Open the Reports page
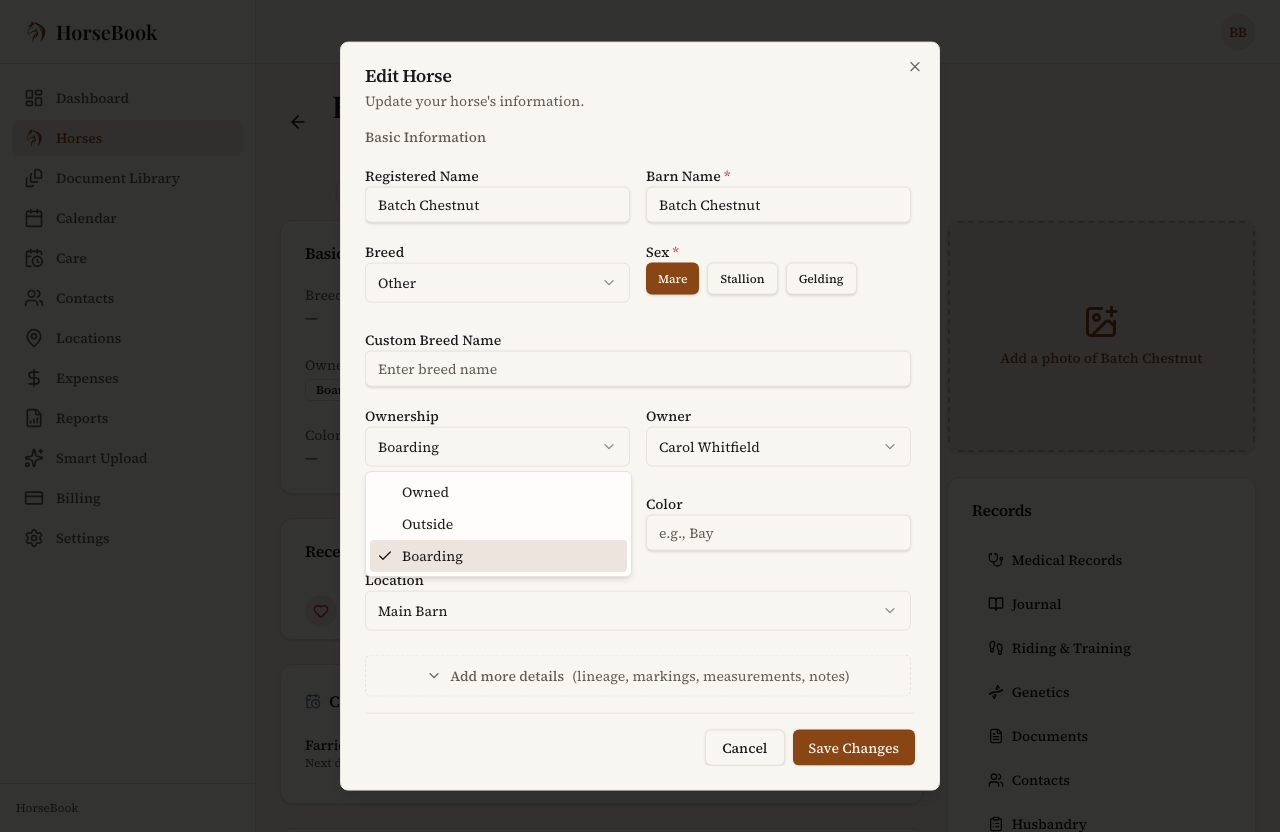1280x832 pixels. (x=127, y=418)
